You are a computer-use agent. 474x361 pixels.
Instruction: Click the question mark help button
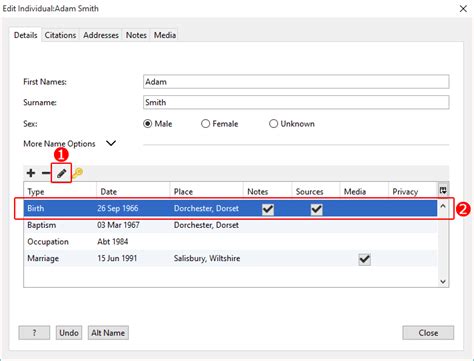tap(34, 333)
